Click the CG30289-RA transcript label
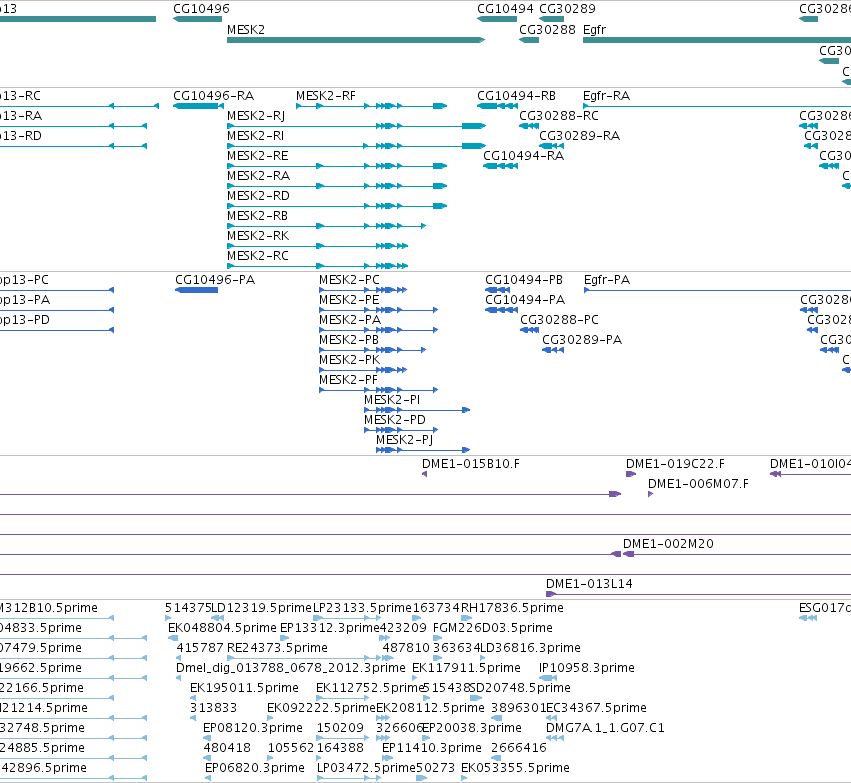Image resolution: width=851 pixels, height=783 pixels. pos(579,136)
